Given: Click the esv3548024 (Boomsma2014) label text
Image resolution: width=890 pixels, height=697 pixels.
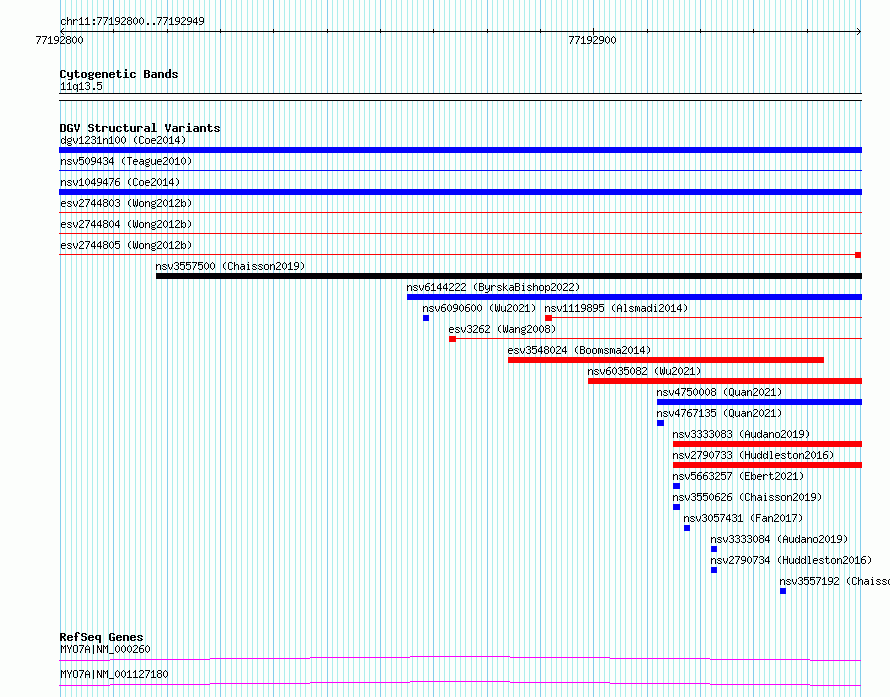Looking at the screenshot, I should pyautogui.click(x=579, y=350).
